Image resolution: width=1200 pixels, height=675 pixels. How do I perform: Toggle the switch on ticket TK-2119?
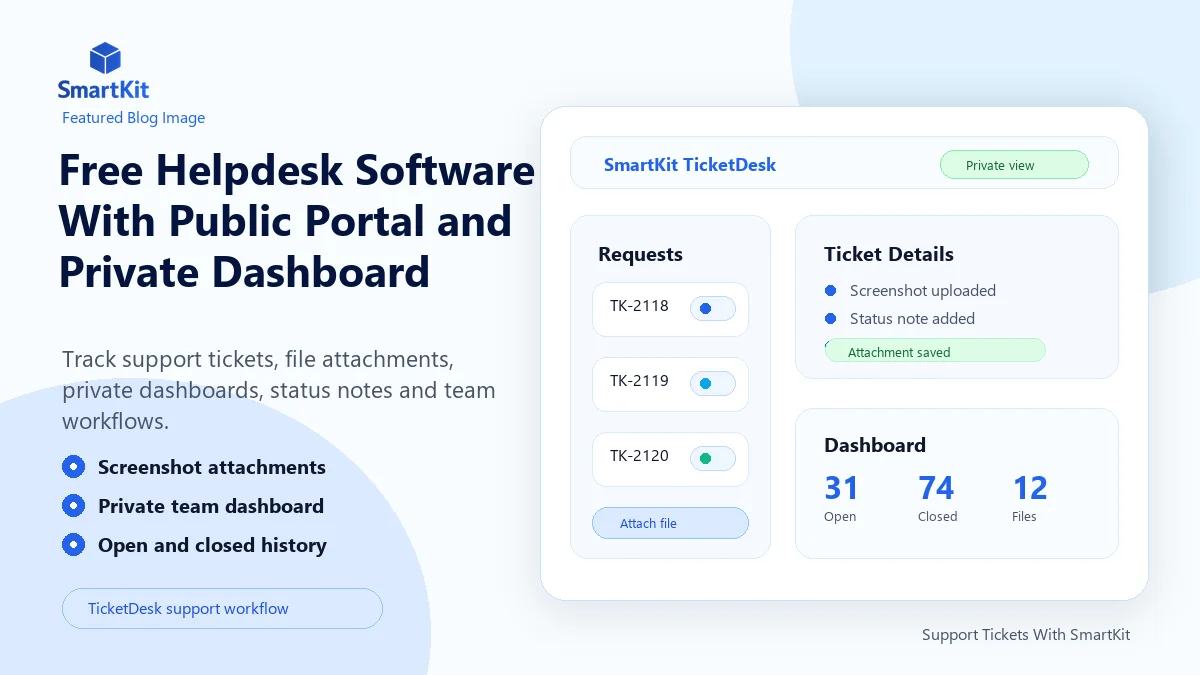point(713,384)
